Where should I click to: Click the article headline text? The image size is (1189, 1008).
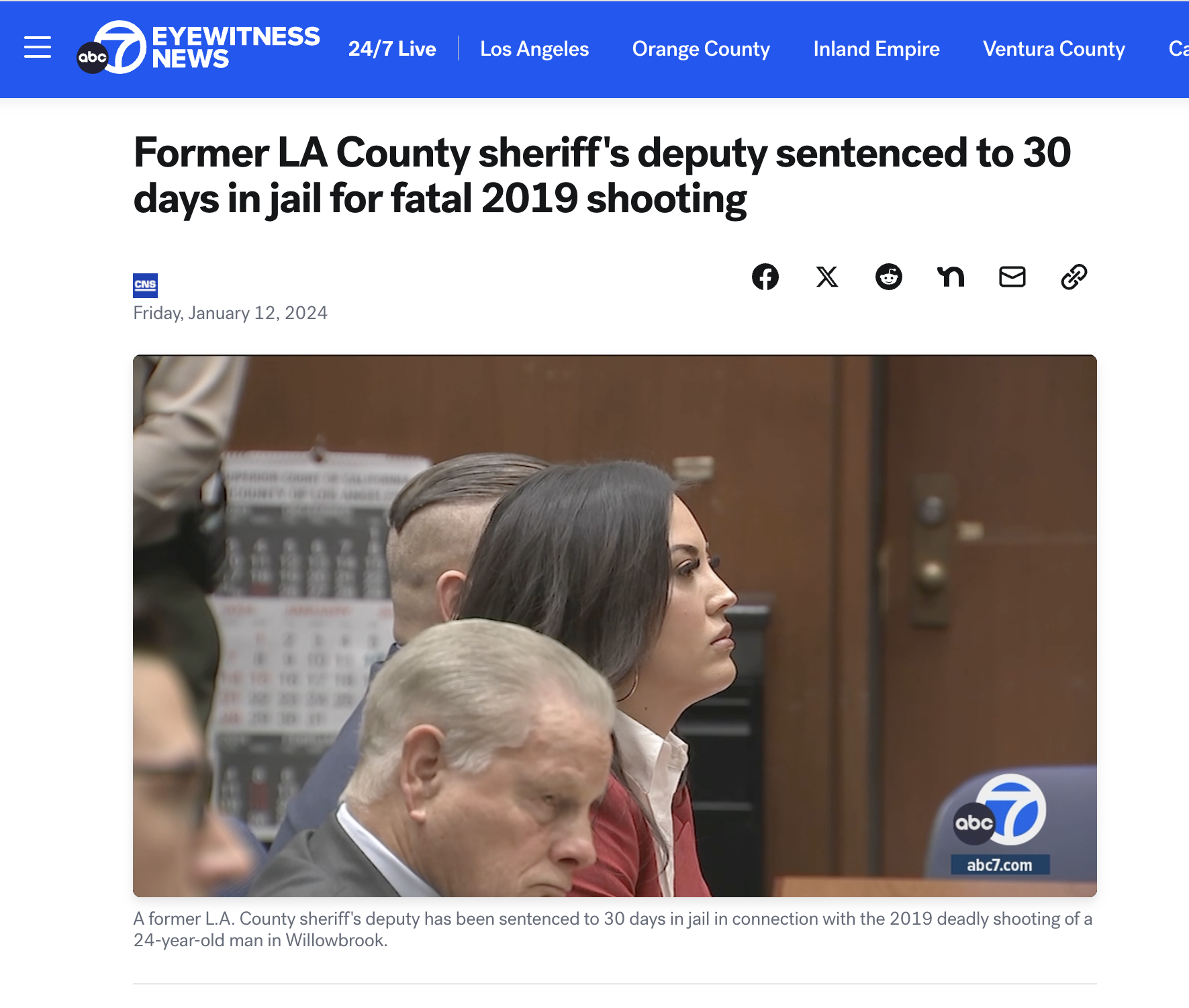pos(602,176)
